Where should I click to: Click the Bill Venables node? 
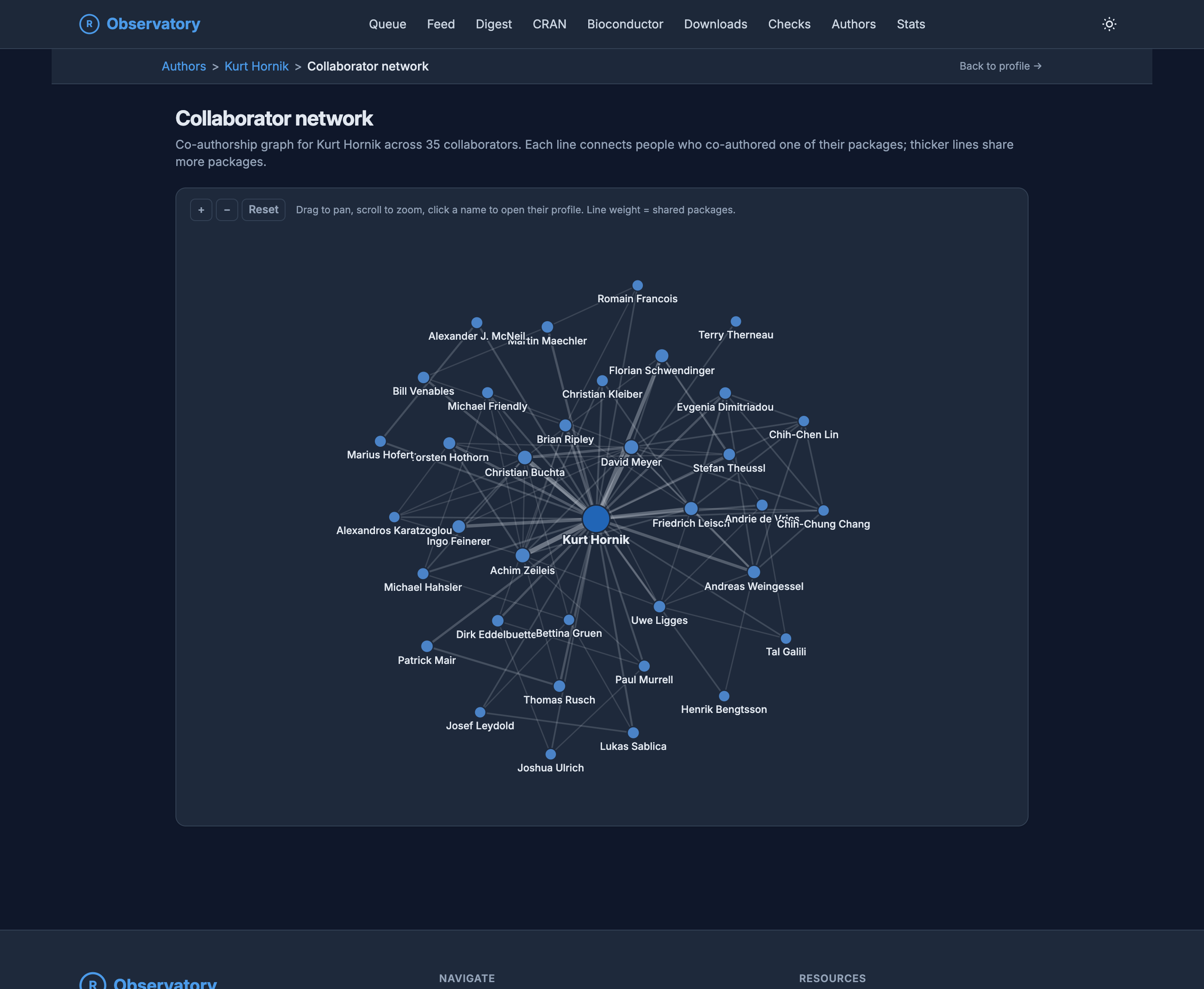coord(423,378)
